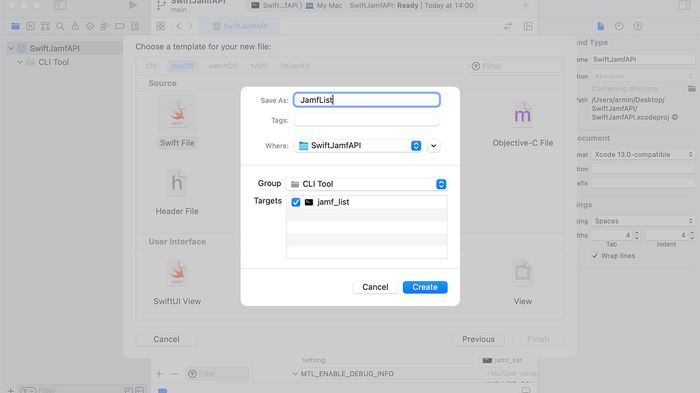
Task: Adjust the Tab width stepper
Action: point(637,235)
